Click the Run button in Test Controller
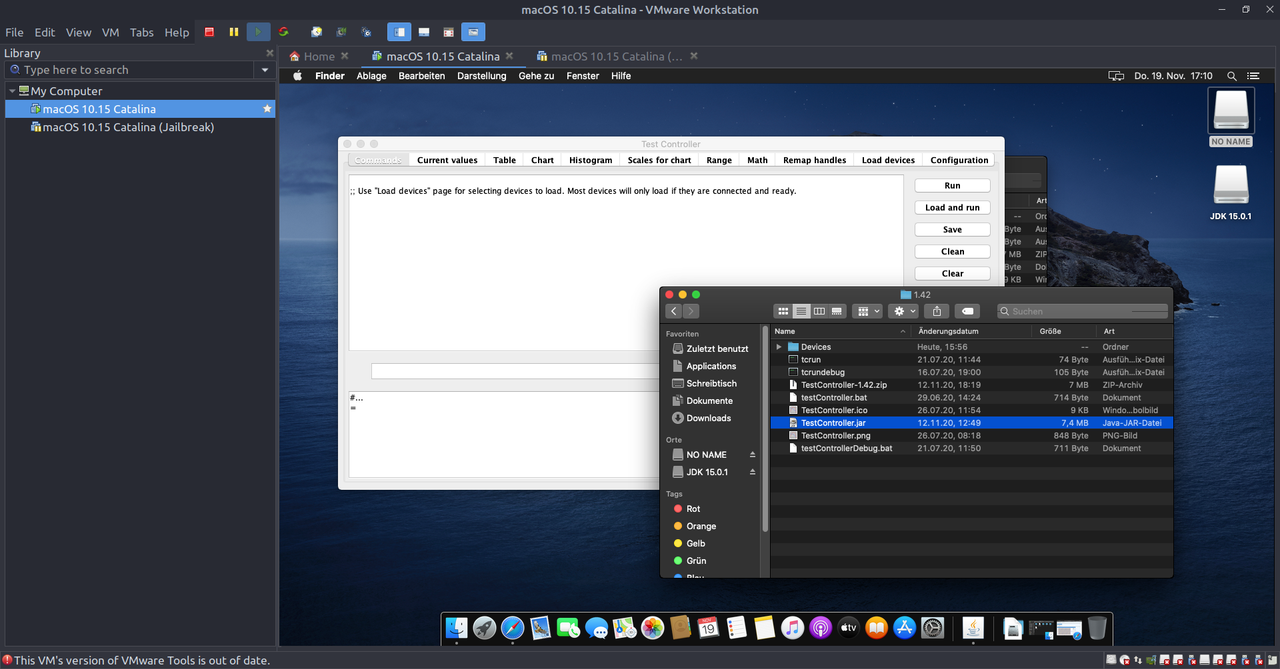1280x669 pixels. click(x=952, y=186)
